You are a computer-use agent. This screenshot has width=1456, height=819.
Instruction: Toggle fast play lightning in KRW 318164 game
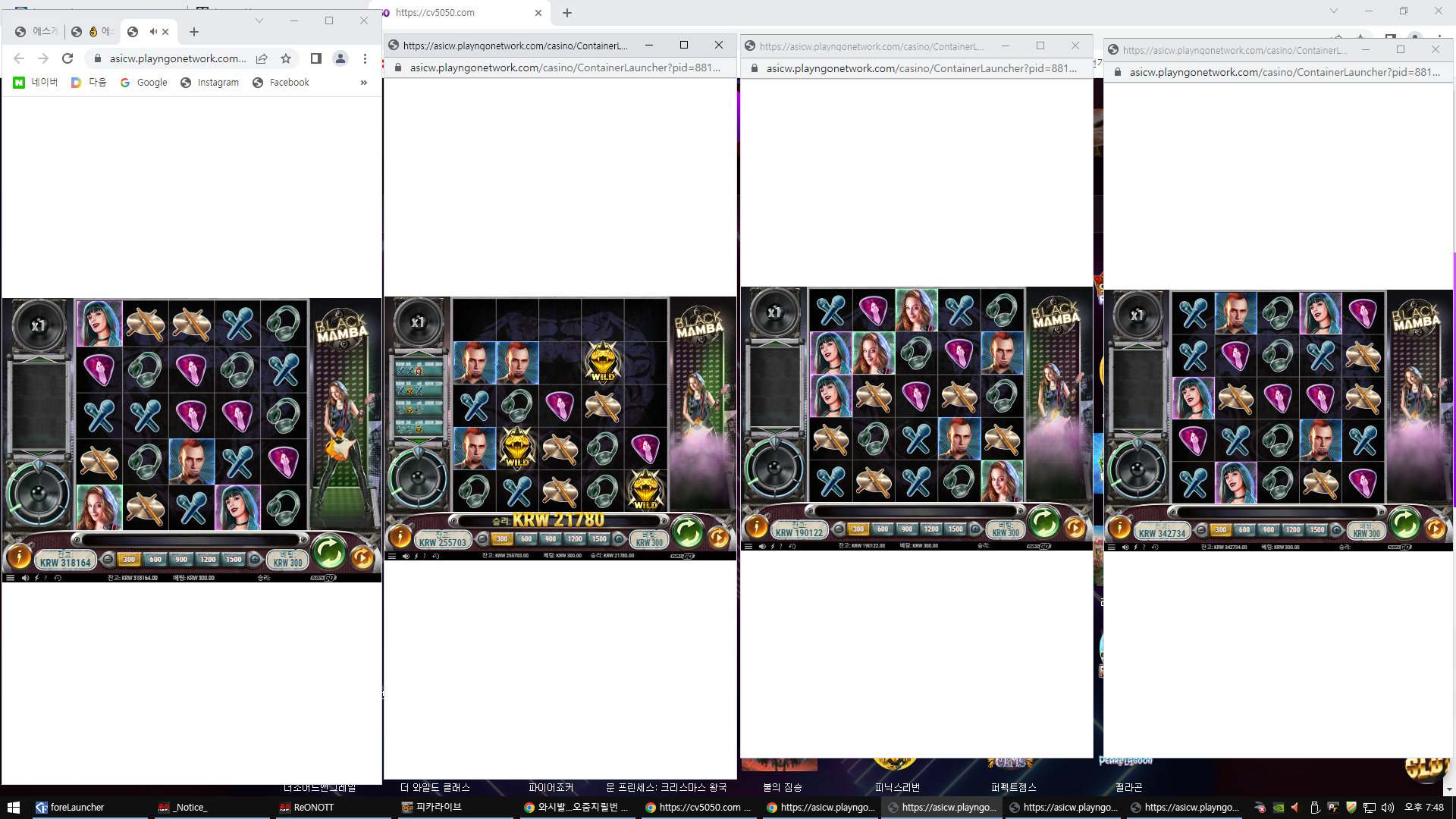(x=36, y=578)
